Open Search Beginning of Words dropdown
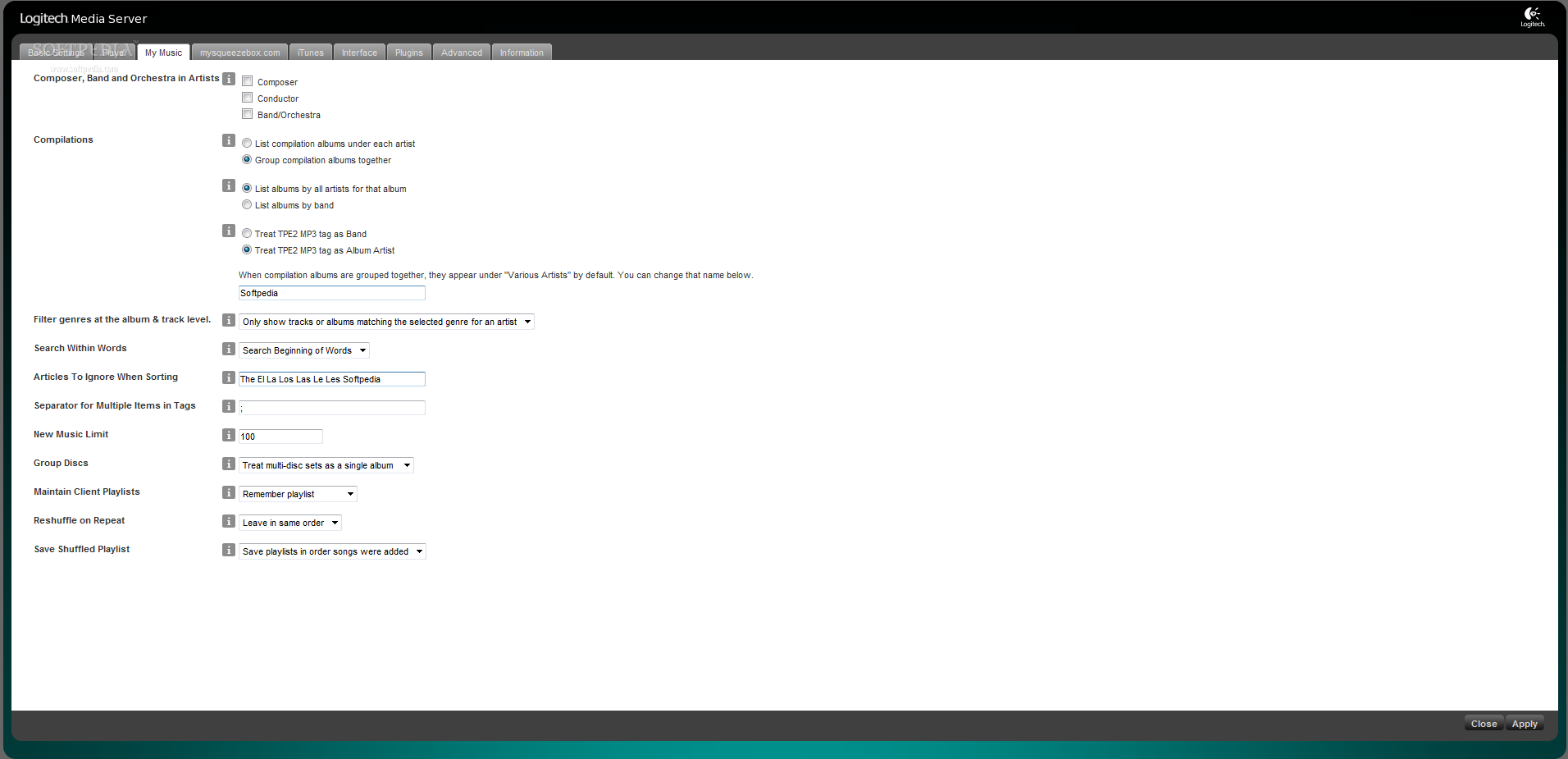 [304, 350]
